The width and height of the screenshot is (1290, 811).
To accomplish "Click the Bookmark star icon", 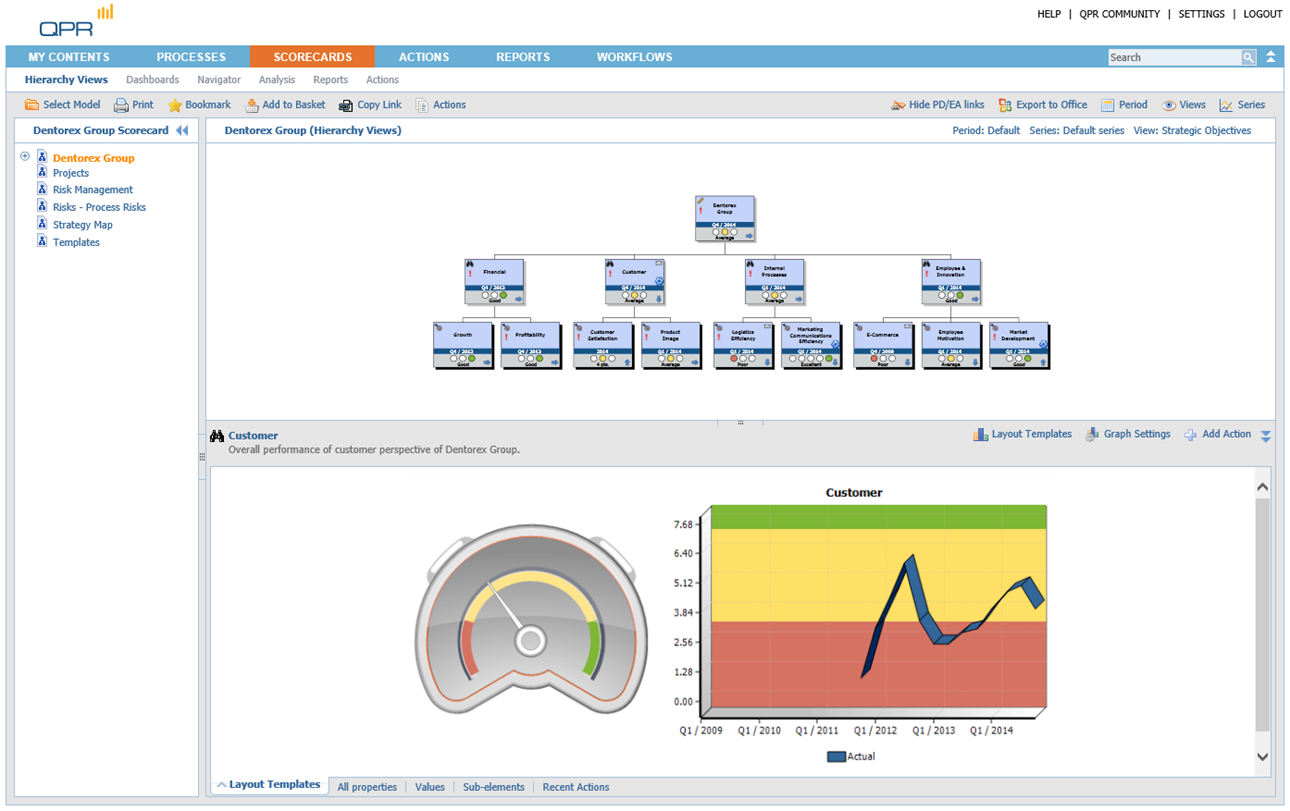I will click(175, 105).
